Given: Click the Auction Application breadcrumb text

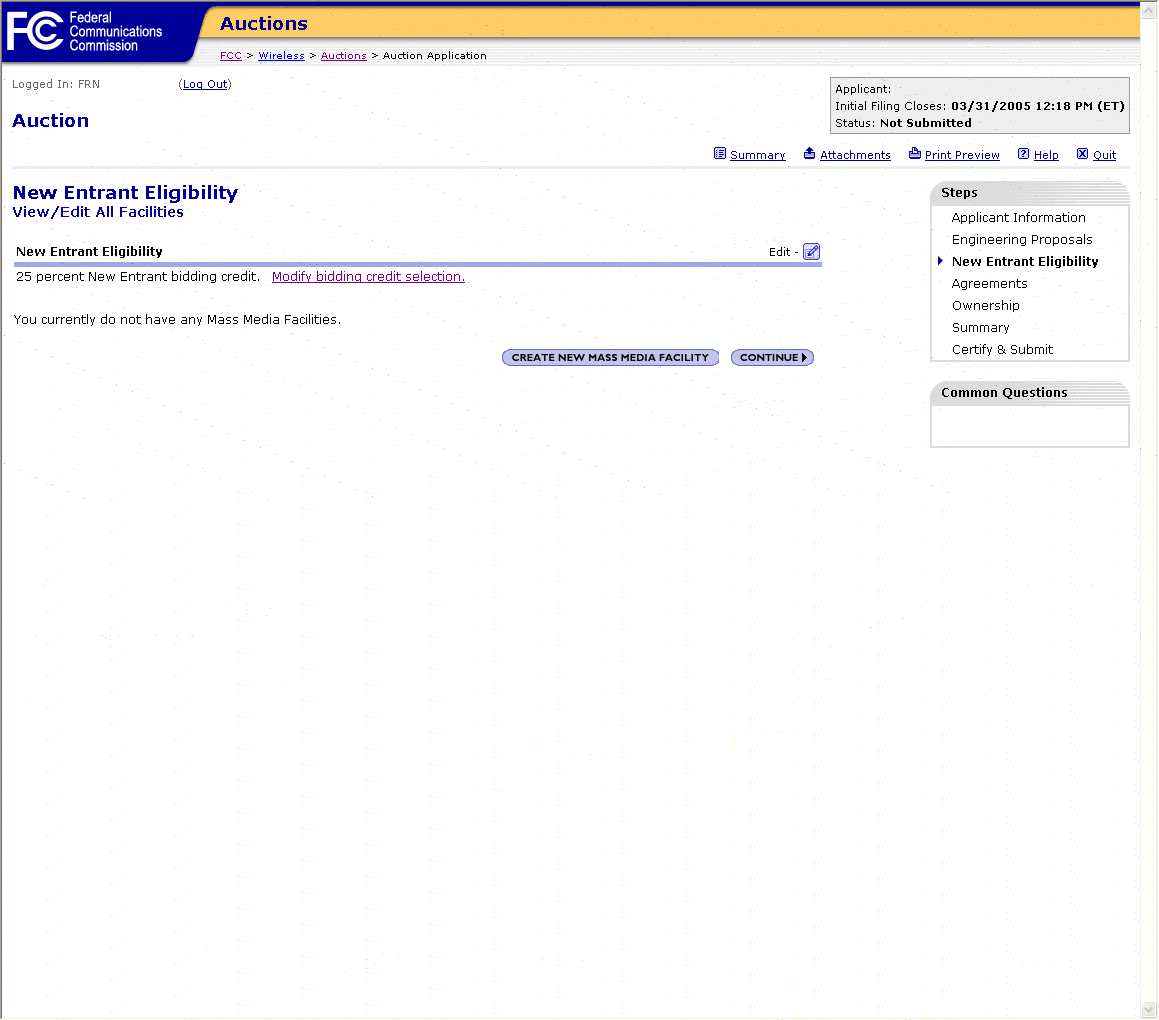Looking at the screenshot, I should [x=435, y=55].
